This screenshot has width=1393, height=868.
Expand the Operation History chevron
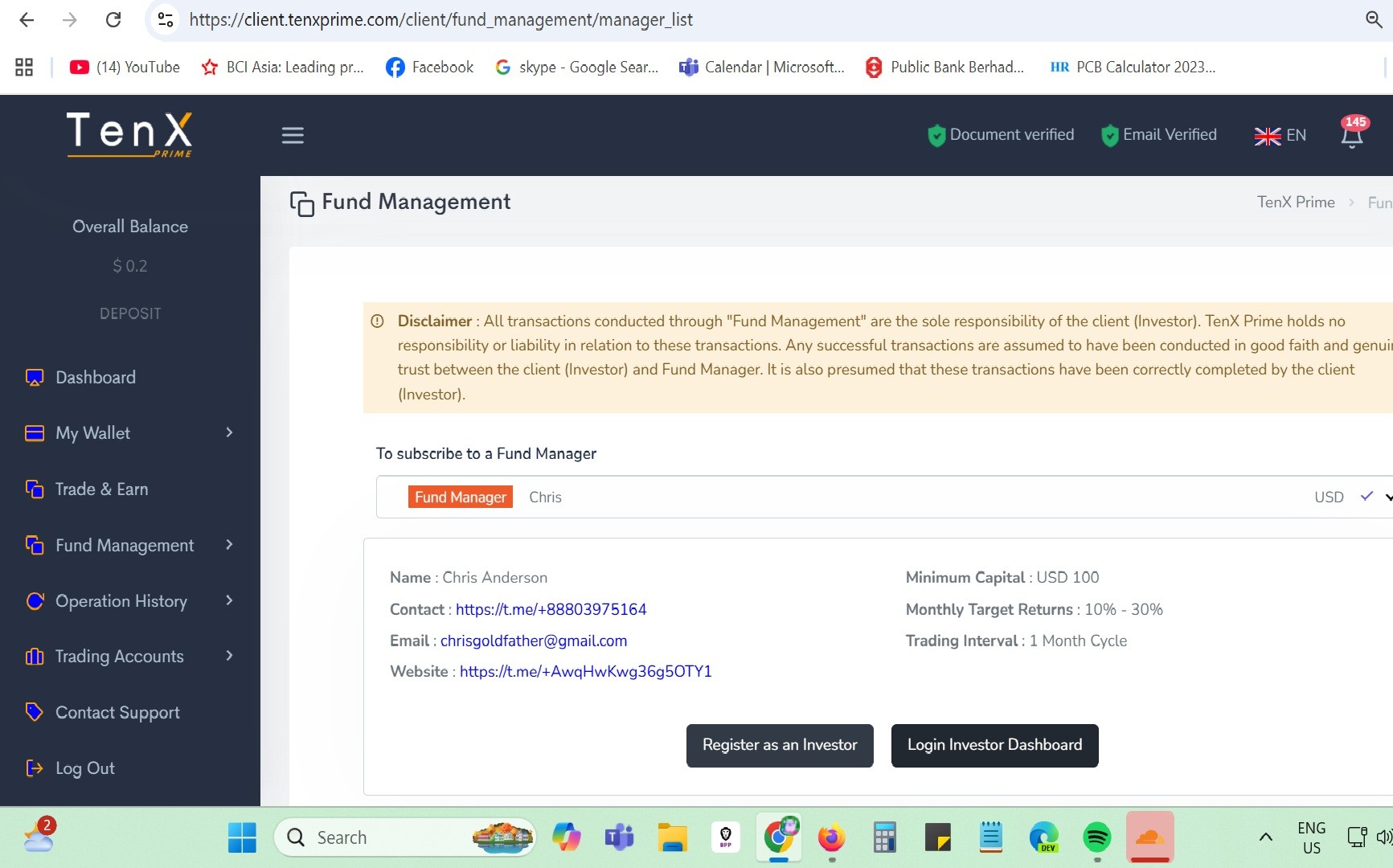tap(230, 600)
